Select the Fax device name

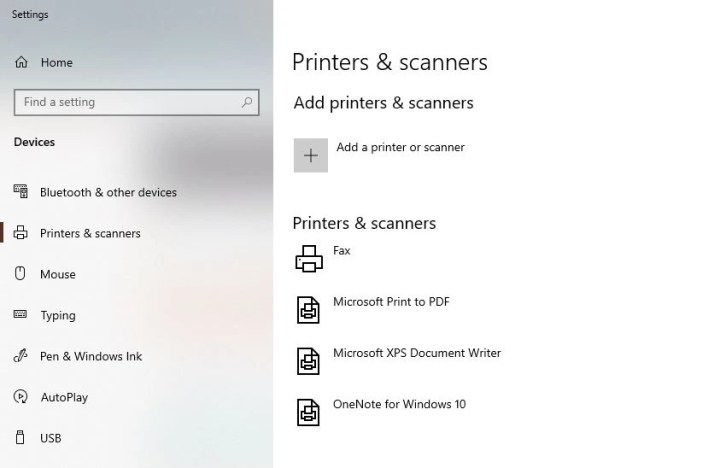tap(342, 250)
